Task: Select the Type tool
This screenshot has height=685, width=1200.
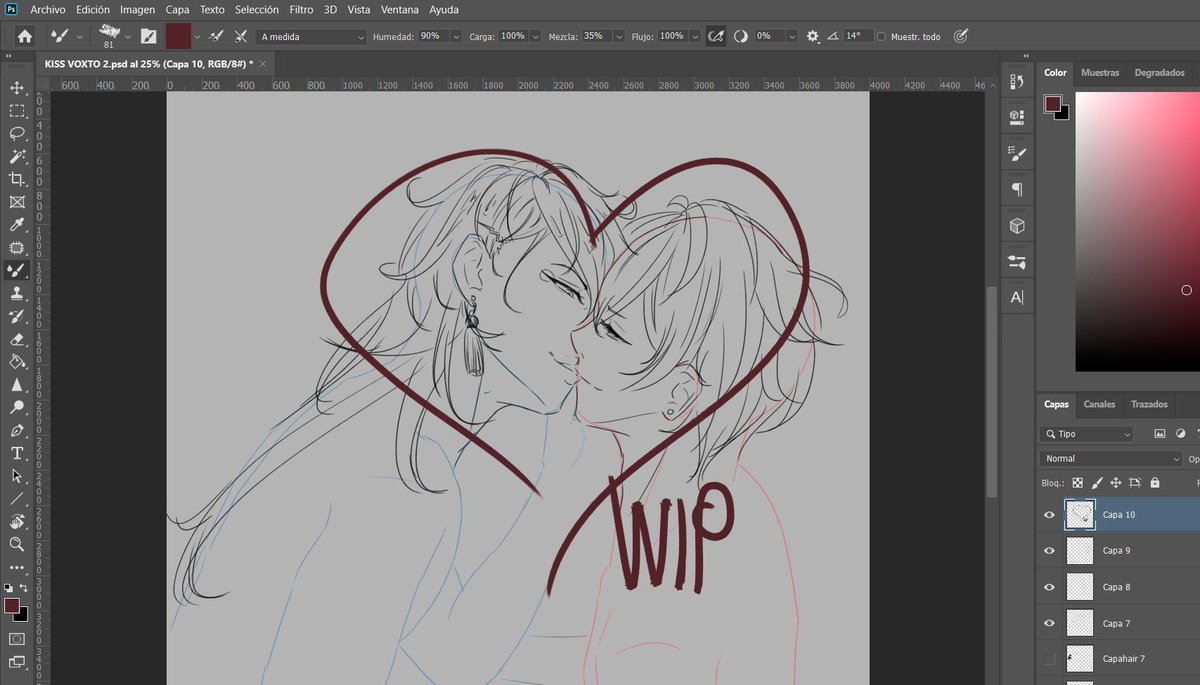Action: click(x=17, y=453)
